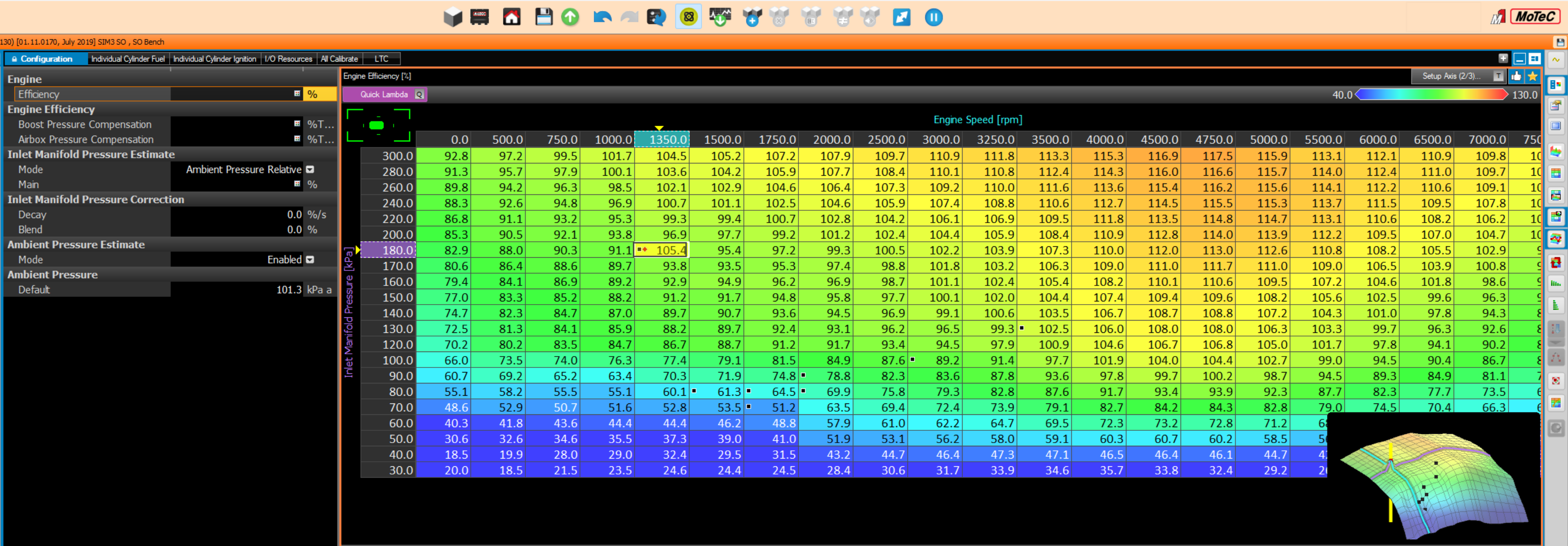Toggle the split layout view button
Image resolution: width=1568 pixels, height=546 pixels.
pyautogui.click(x=1534, y=58)
